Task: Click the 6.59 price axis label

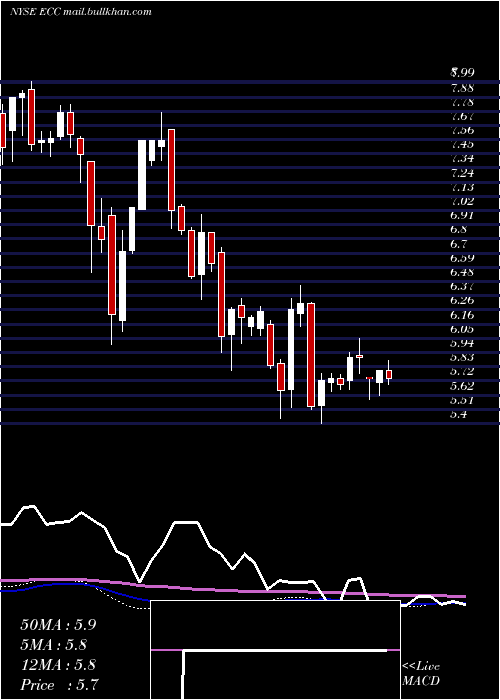Action: click(462, 258)
